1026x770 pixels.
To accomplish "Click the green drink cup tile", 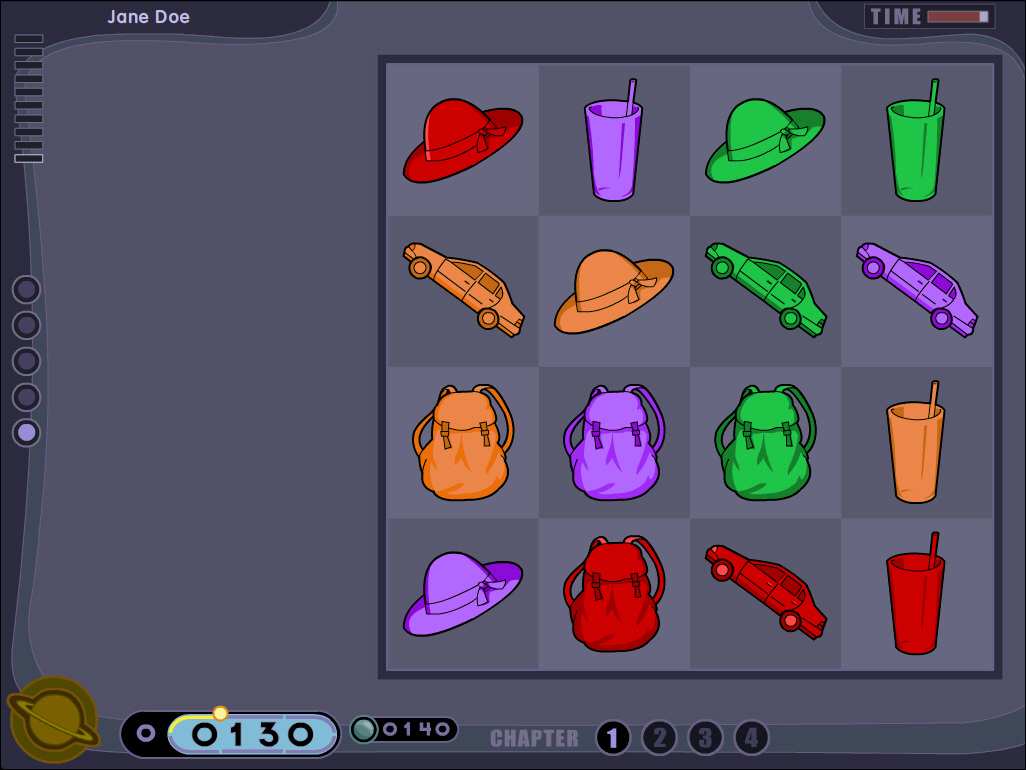I will (x=916, y=140).
